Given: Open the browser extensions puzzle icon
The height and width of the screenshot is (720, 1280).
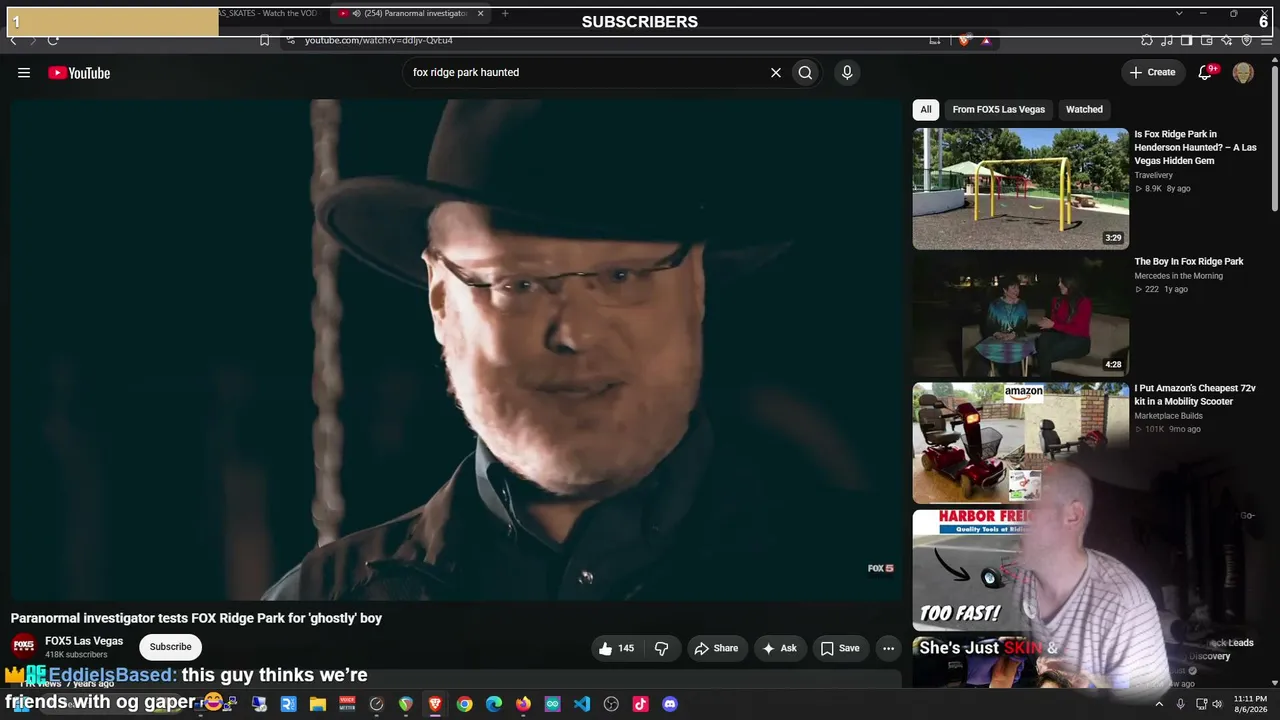Looking at the screenshot, I should tap(1147, 40).
